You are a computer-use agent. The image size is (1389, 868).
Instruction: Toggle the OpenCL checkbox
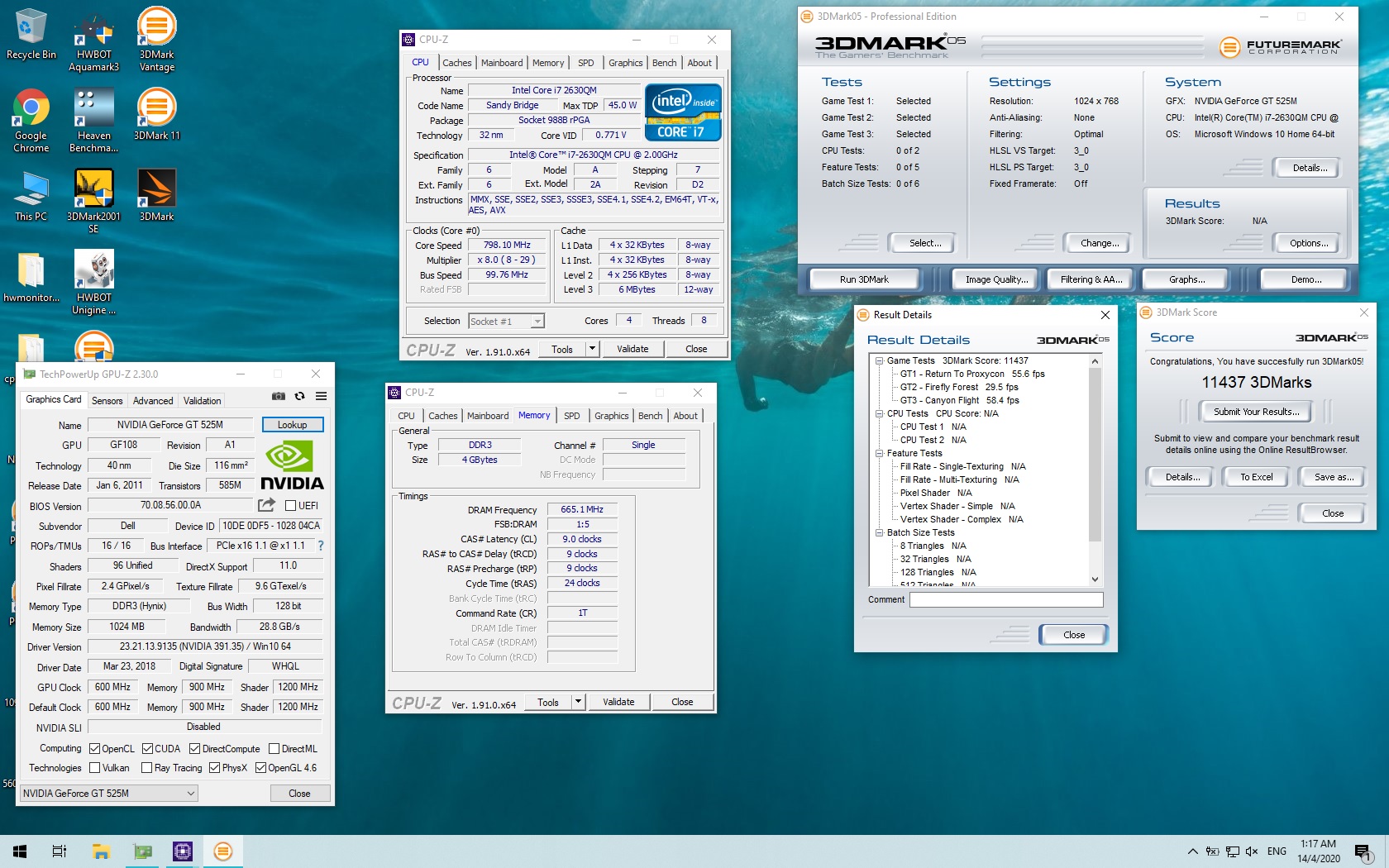click(94, 748)
